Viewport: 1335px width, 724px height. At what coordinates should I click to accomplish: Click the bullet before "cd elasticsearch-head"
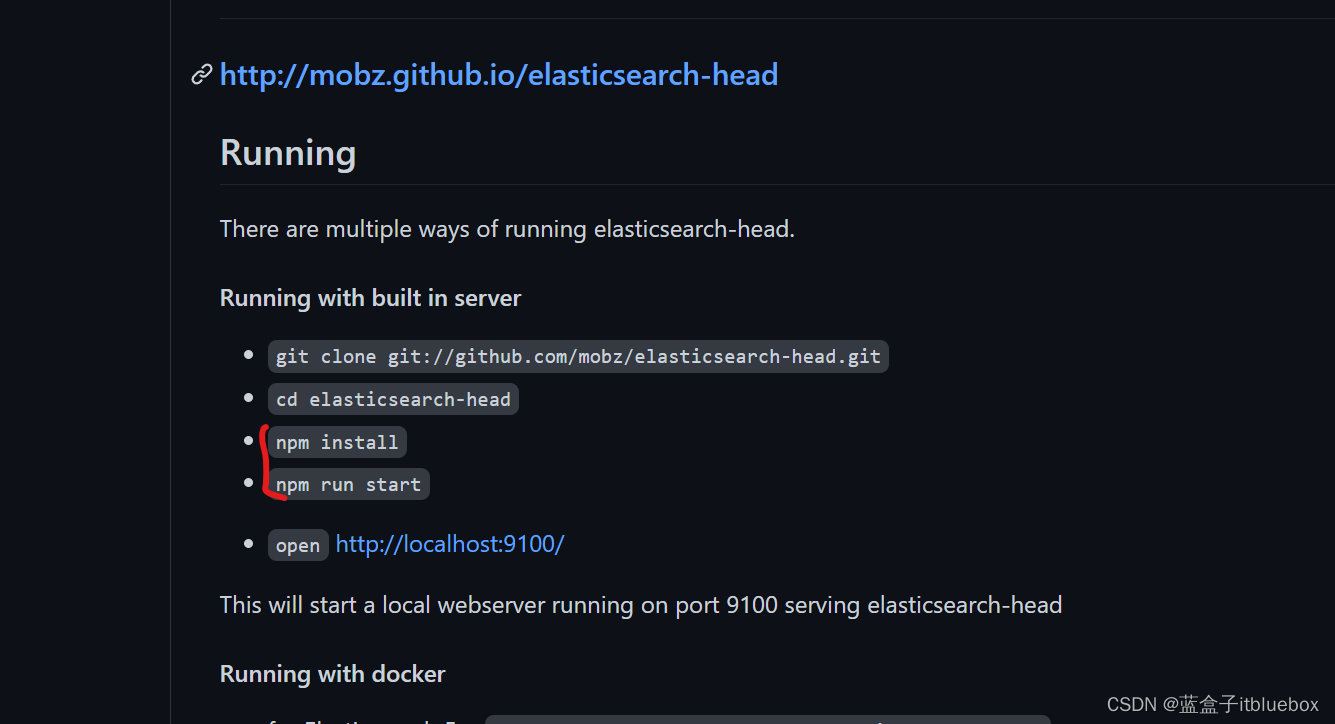(x=249, y=398)
